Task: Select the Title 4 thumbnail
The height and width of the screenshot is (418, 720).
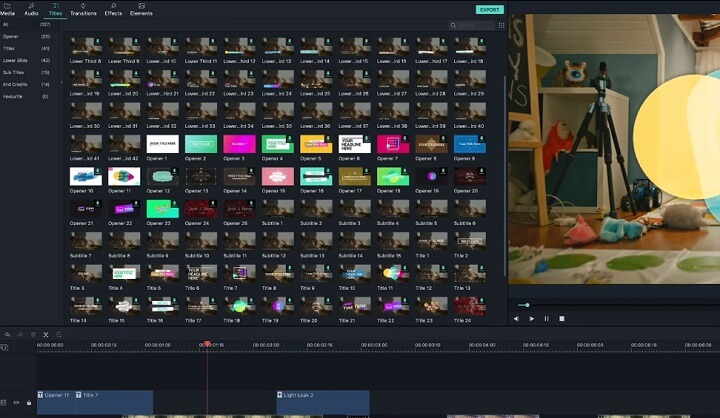Action: click(124, 274)
